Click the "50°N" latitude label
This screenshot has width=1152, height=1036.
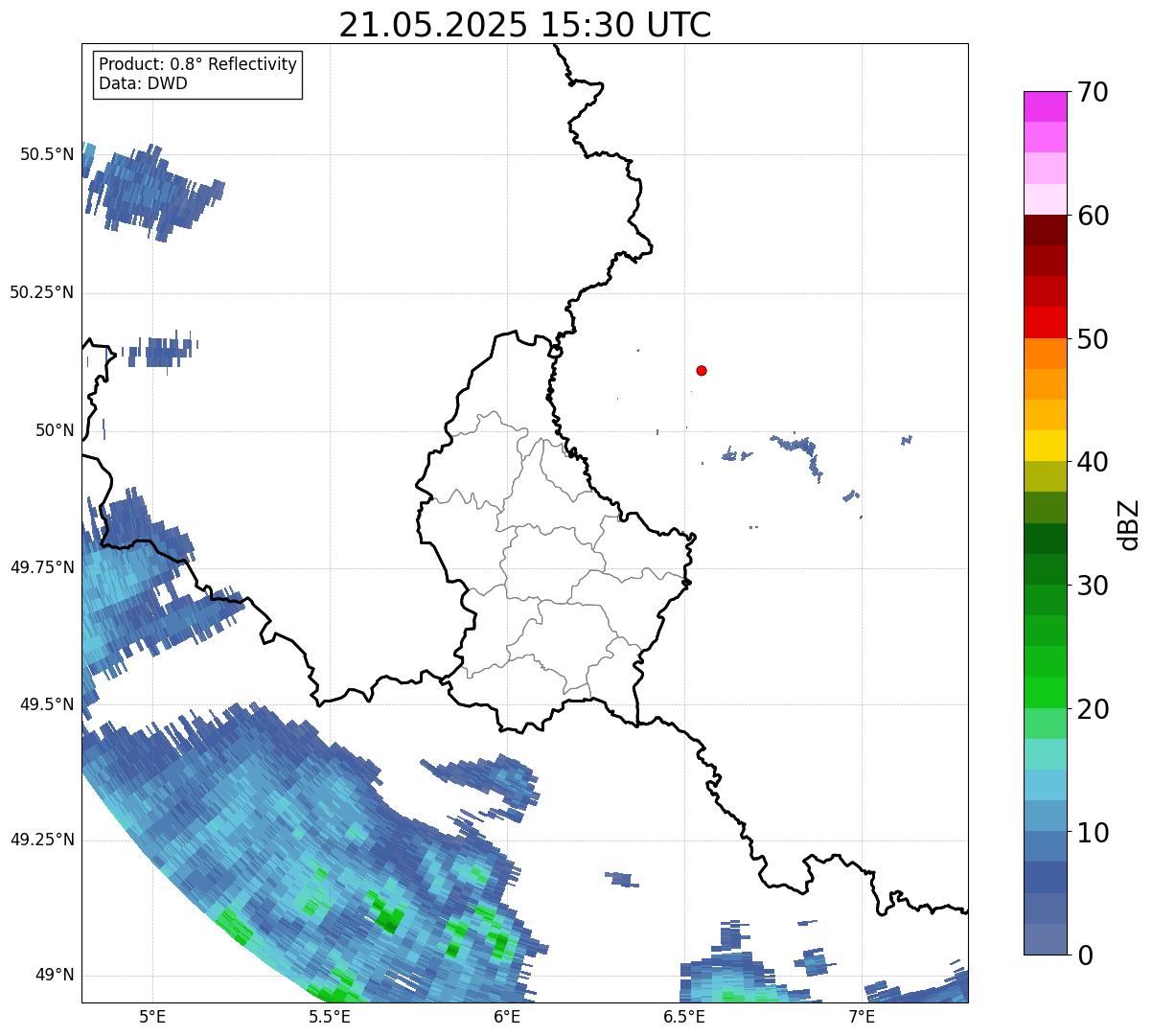[x=55, y=430]
